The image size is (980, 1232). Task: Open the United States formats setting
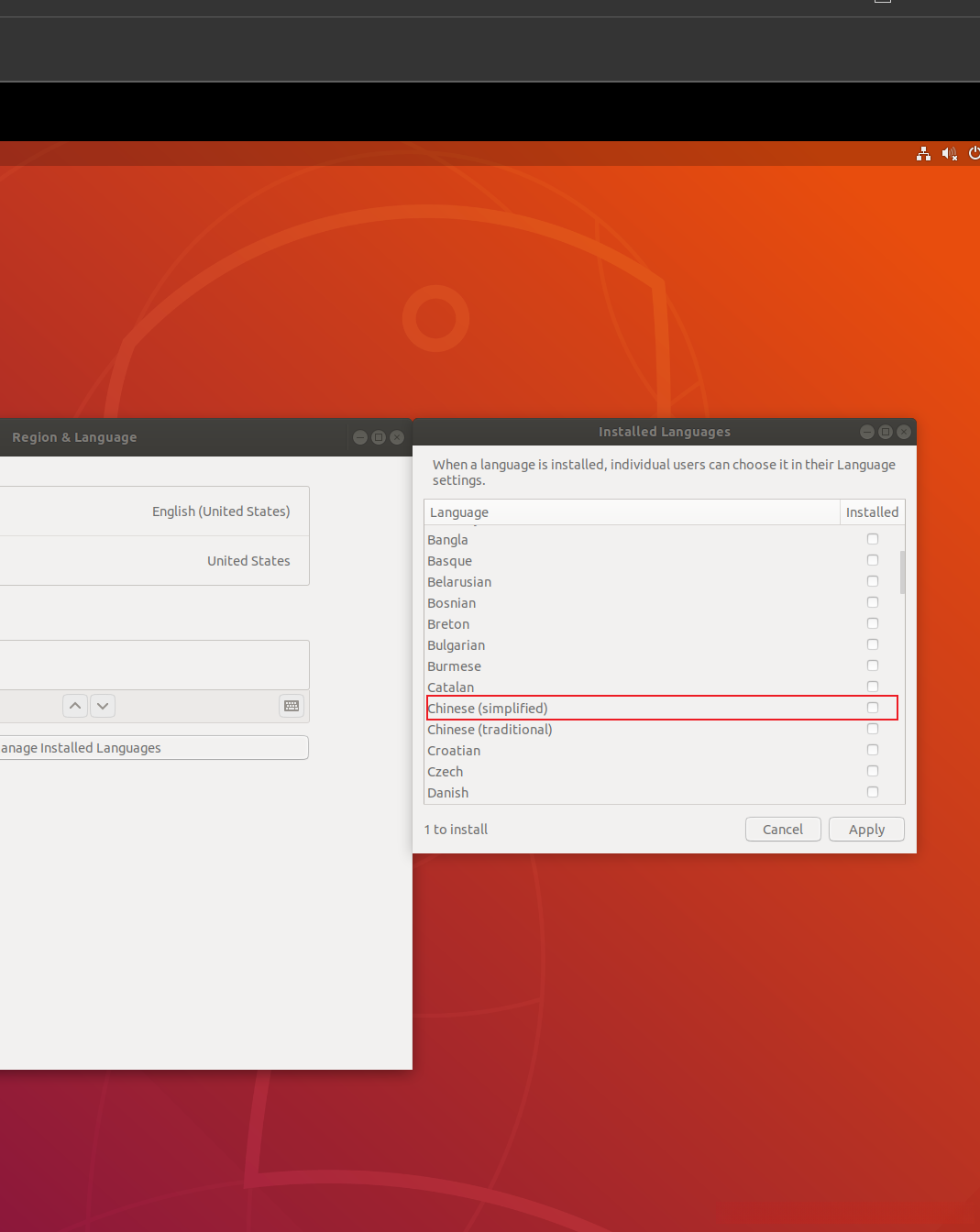coord(154,561)
